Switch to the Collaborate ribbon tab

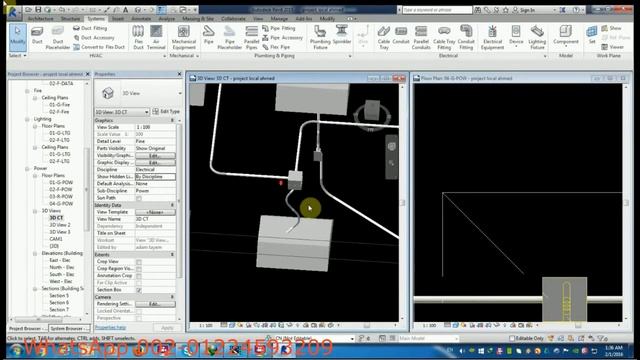pyautogui.click(x=233, y=19)
